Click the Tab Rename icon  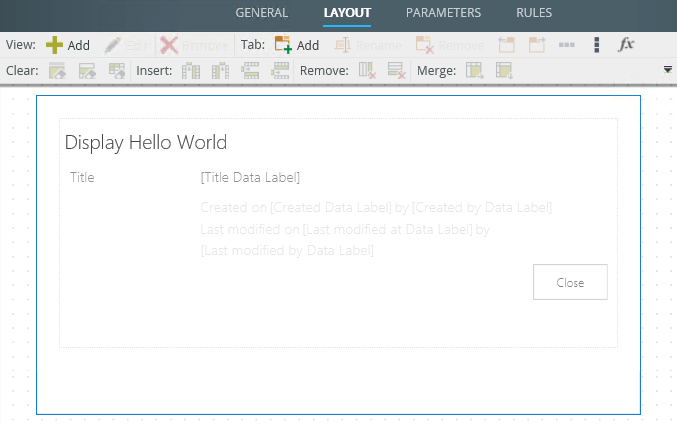[343, 45]
